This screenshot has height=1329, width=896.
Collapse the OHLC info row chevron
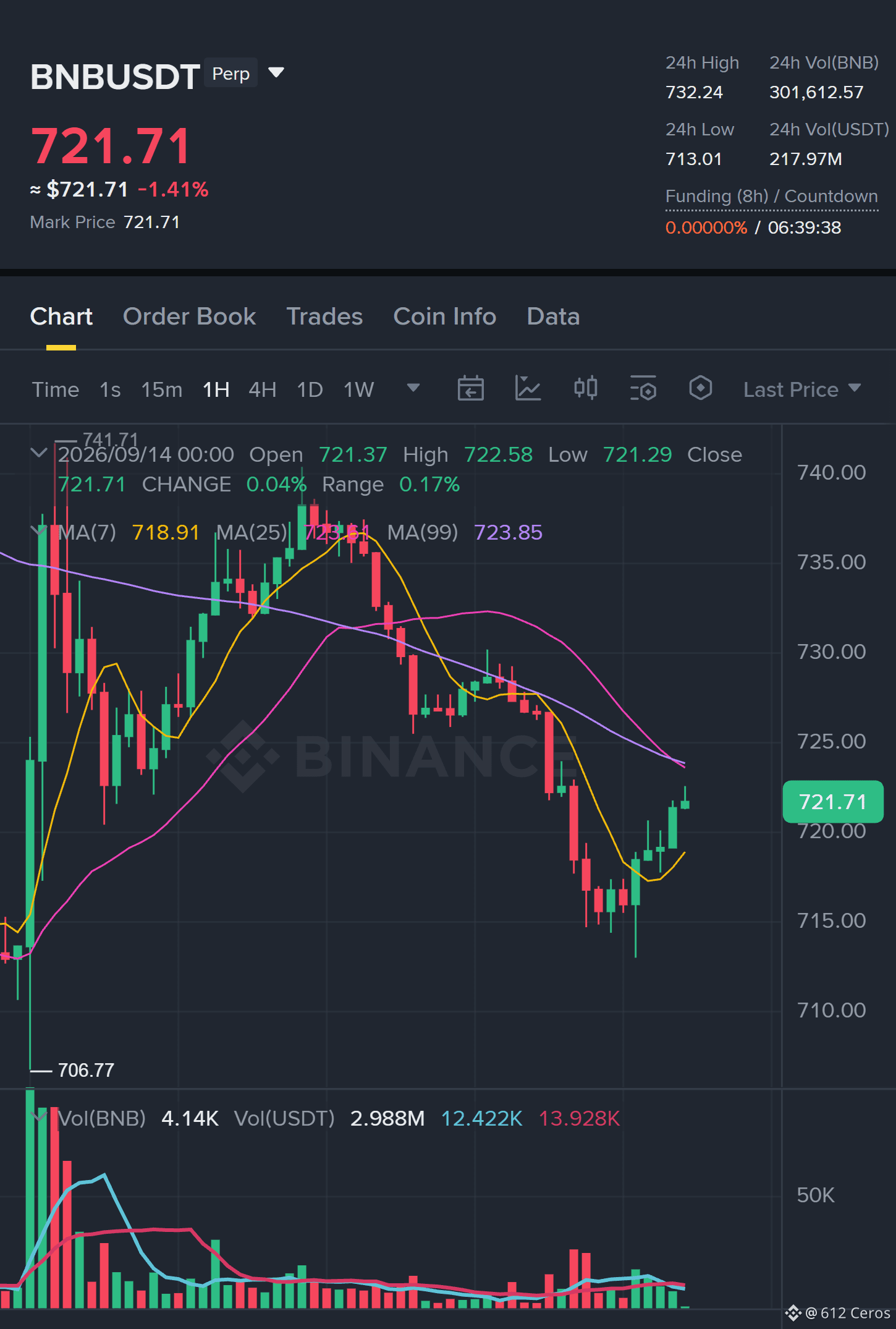click(x=38, y=453)
